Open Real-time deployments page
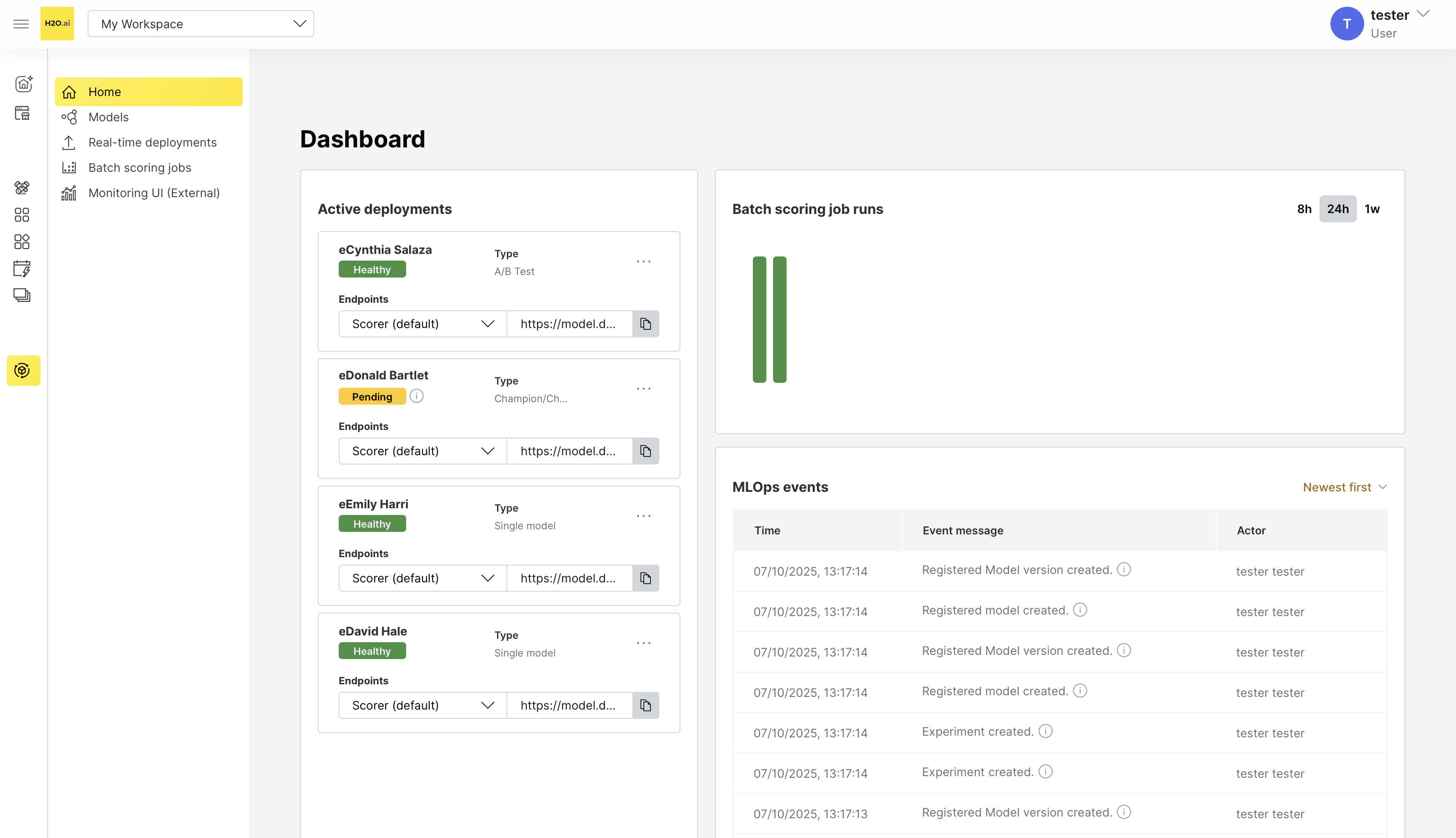The height and width of the screenshot is (838, 1456). [152, 142]
